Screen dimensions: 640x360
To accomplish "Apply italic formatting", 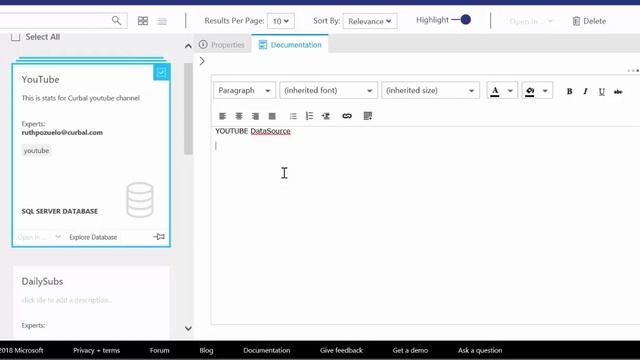I will [x=585, y=91].
